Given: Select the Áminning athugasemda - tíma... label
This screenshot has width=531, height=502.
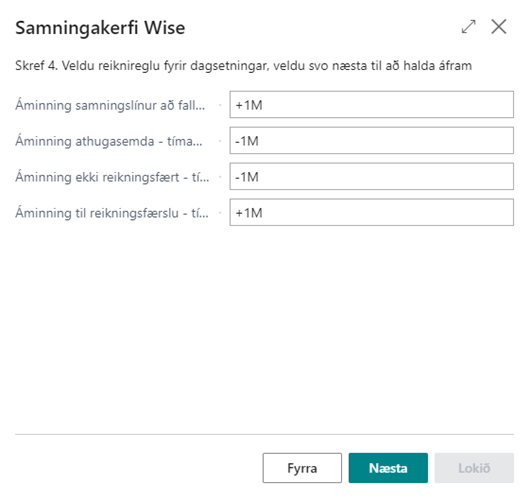Looking at the screenshot, I should (x=109, y=141).
